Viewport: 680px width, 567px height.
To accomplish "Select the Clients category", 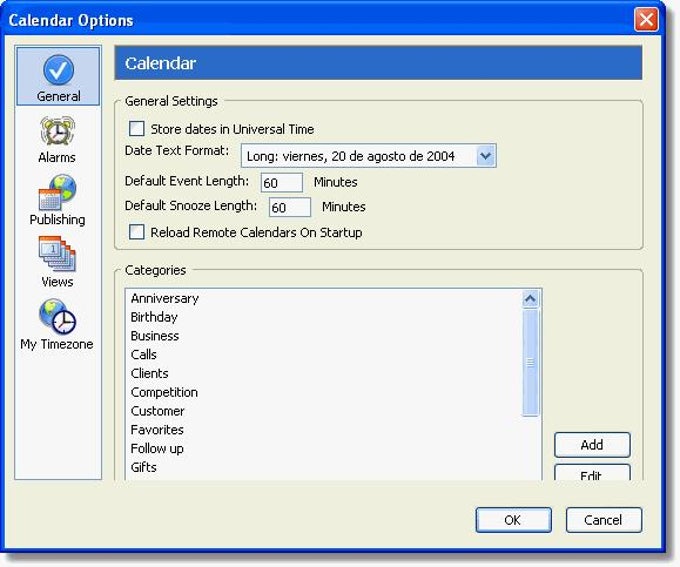I will (x=150, y=374).
